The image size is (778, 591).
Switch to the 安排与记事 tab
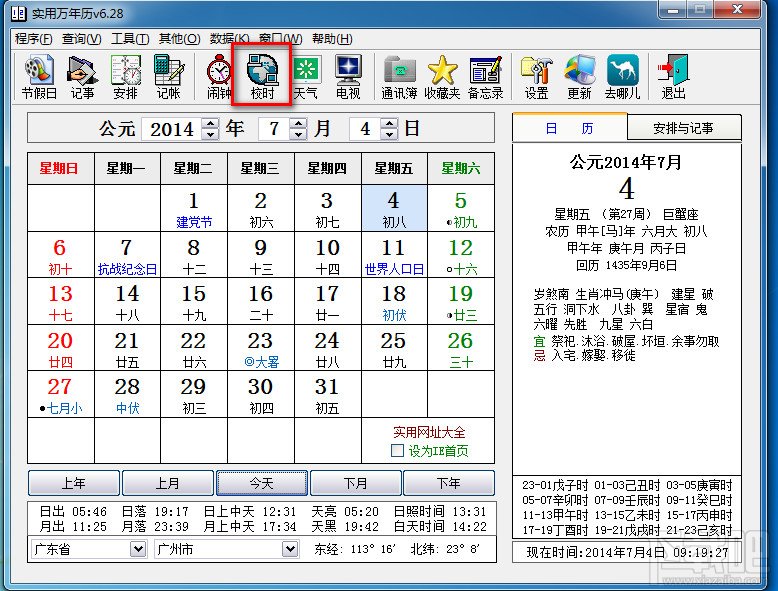[684, 128]
